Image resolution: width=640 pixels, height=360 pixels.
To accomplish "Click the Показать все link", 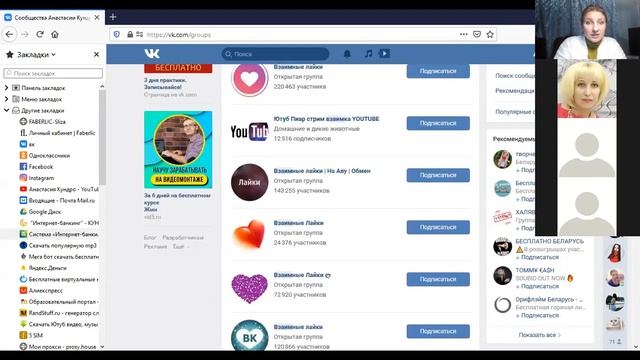I will pos(540,335).
